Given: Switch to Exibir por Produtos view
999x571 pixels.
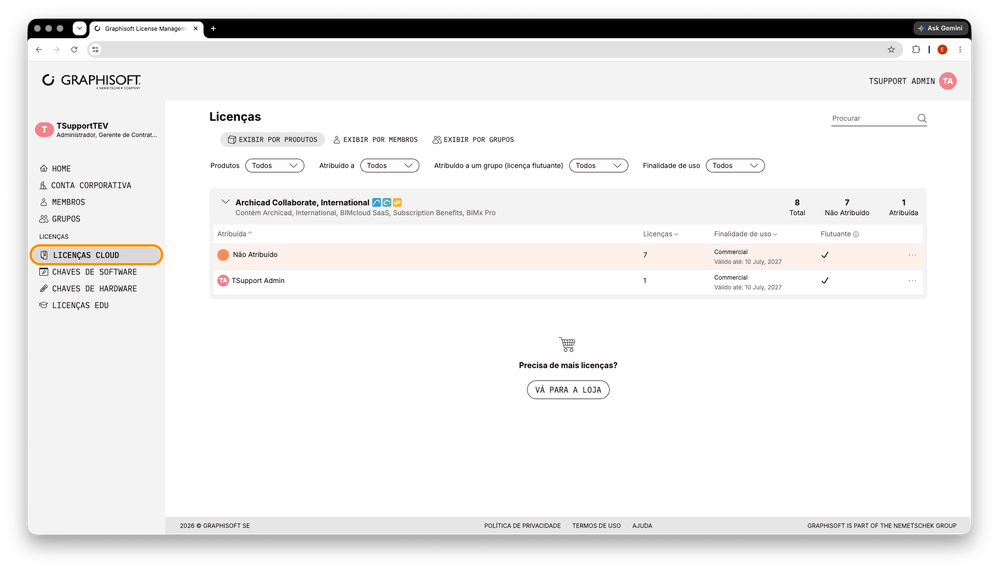Looking at the screenshot, I should 273,140.
